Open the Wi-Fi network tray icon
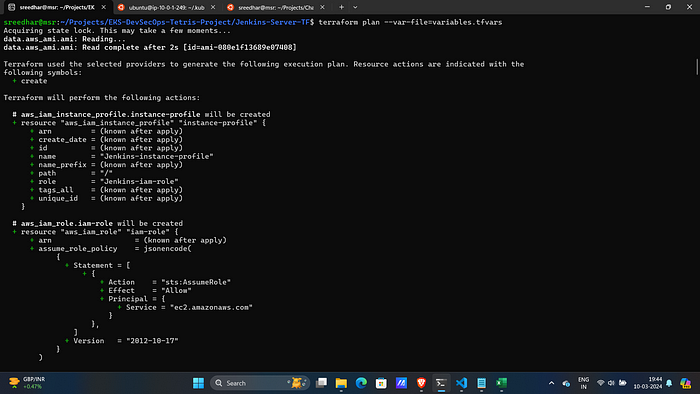Screen dimensions: 700x394 pos(600,383)
